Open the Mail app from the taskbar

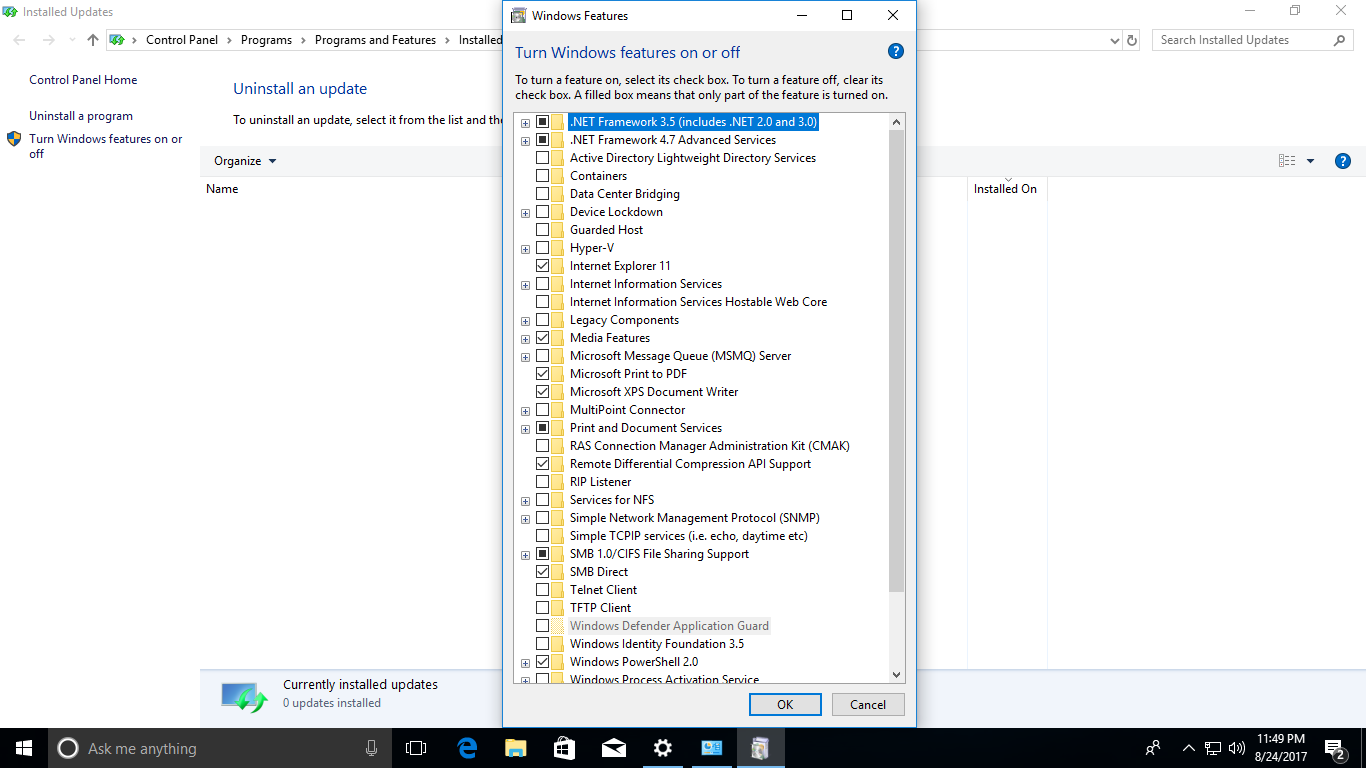(x=614, y=748)
